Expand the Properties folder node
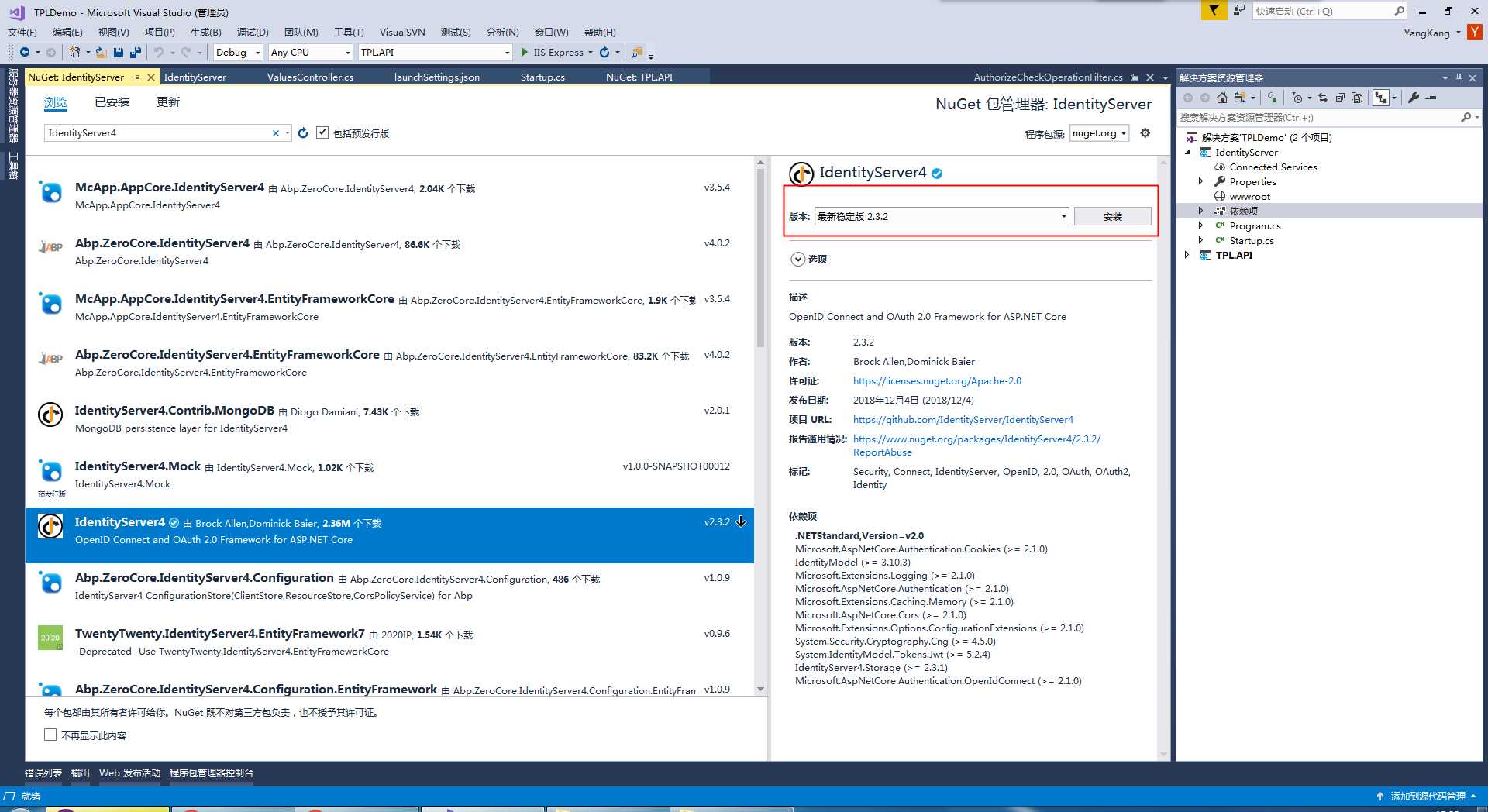Viewport: 1488px width, 812px height. tap(1201, 181)
